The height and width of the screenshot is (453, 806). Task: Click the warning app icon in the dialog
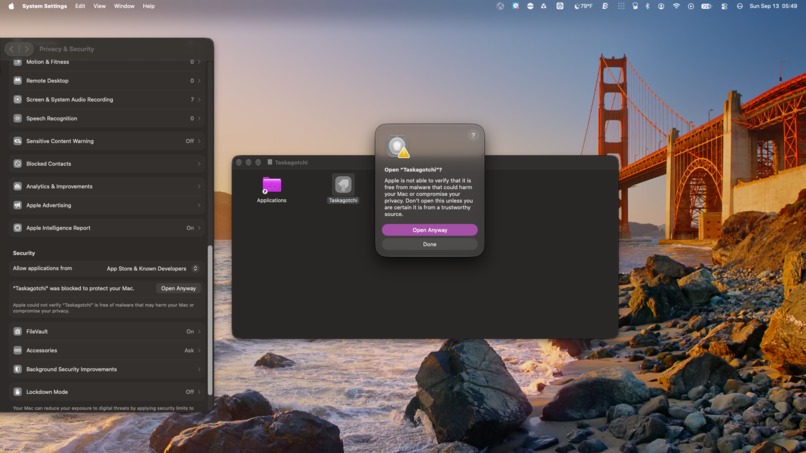tap(398, 147)
